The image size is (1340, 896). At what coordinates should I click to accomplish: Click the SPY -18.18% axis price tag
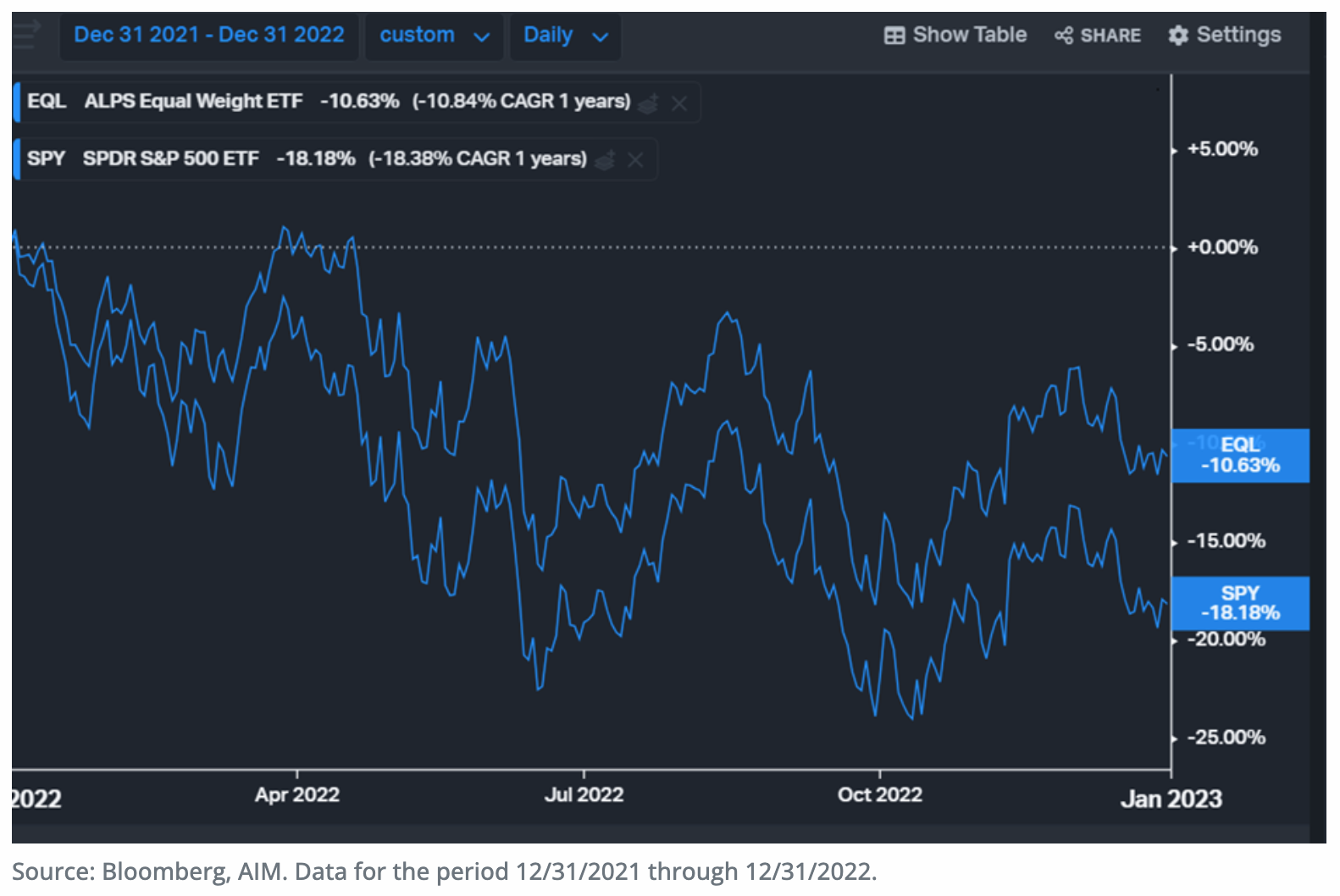pos(1239,603)
